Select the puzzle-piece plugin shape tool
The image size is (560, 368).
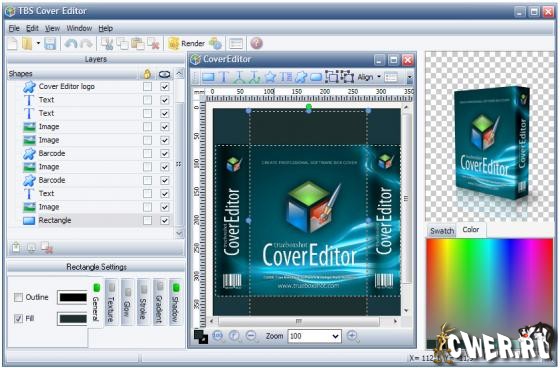click(x=301, y=77)
